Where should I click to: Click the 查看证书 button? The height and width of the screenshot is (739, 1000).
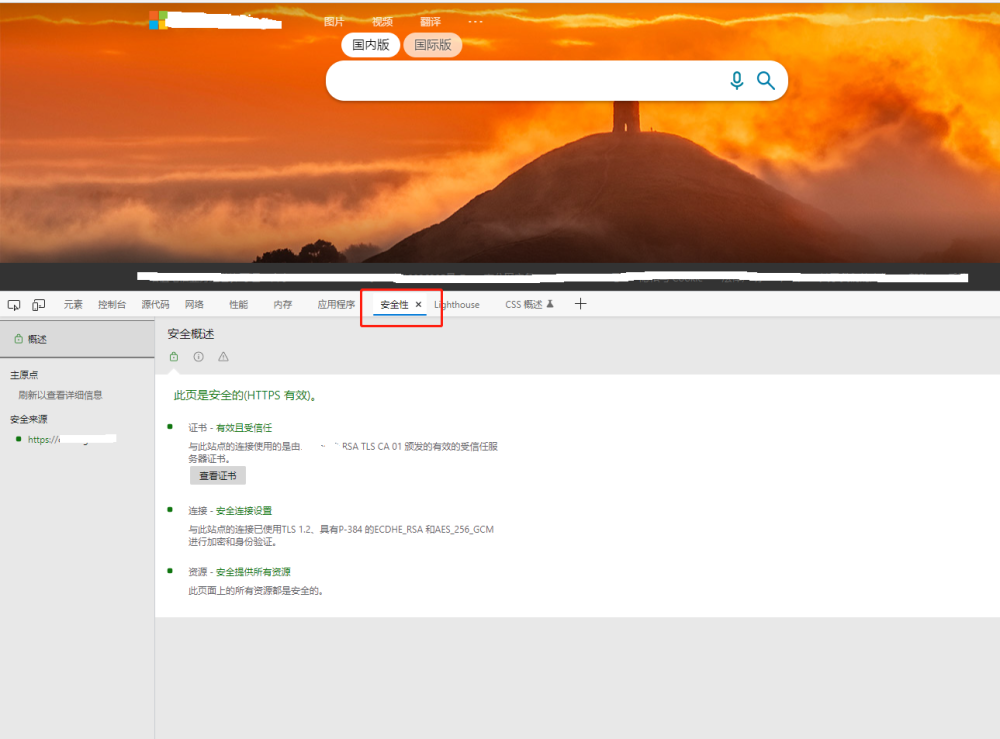[x=217, y=476]
